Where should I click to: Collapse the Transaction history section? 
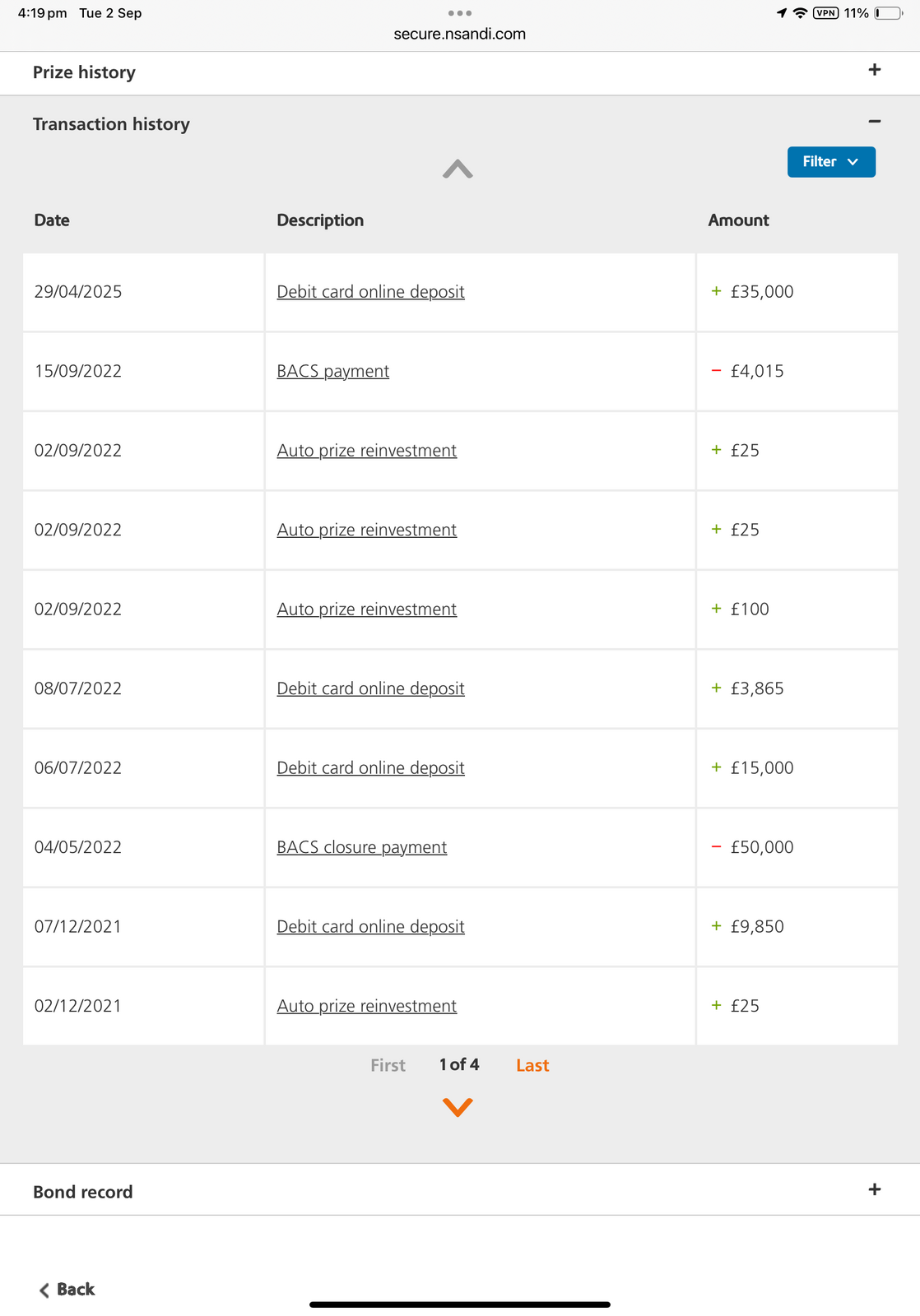pos(874,123)
